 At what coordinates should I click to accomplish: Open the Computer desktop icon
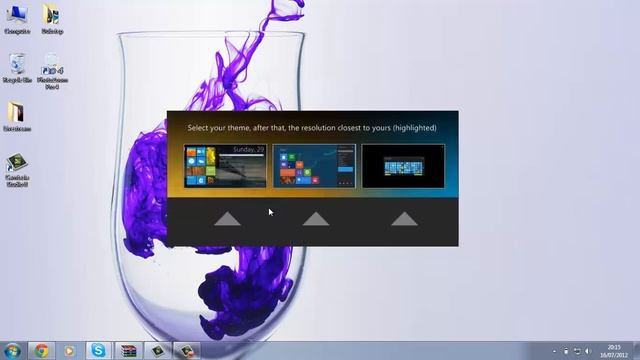(x=17, y=19)
